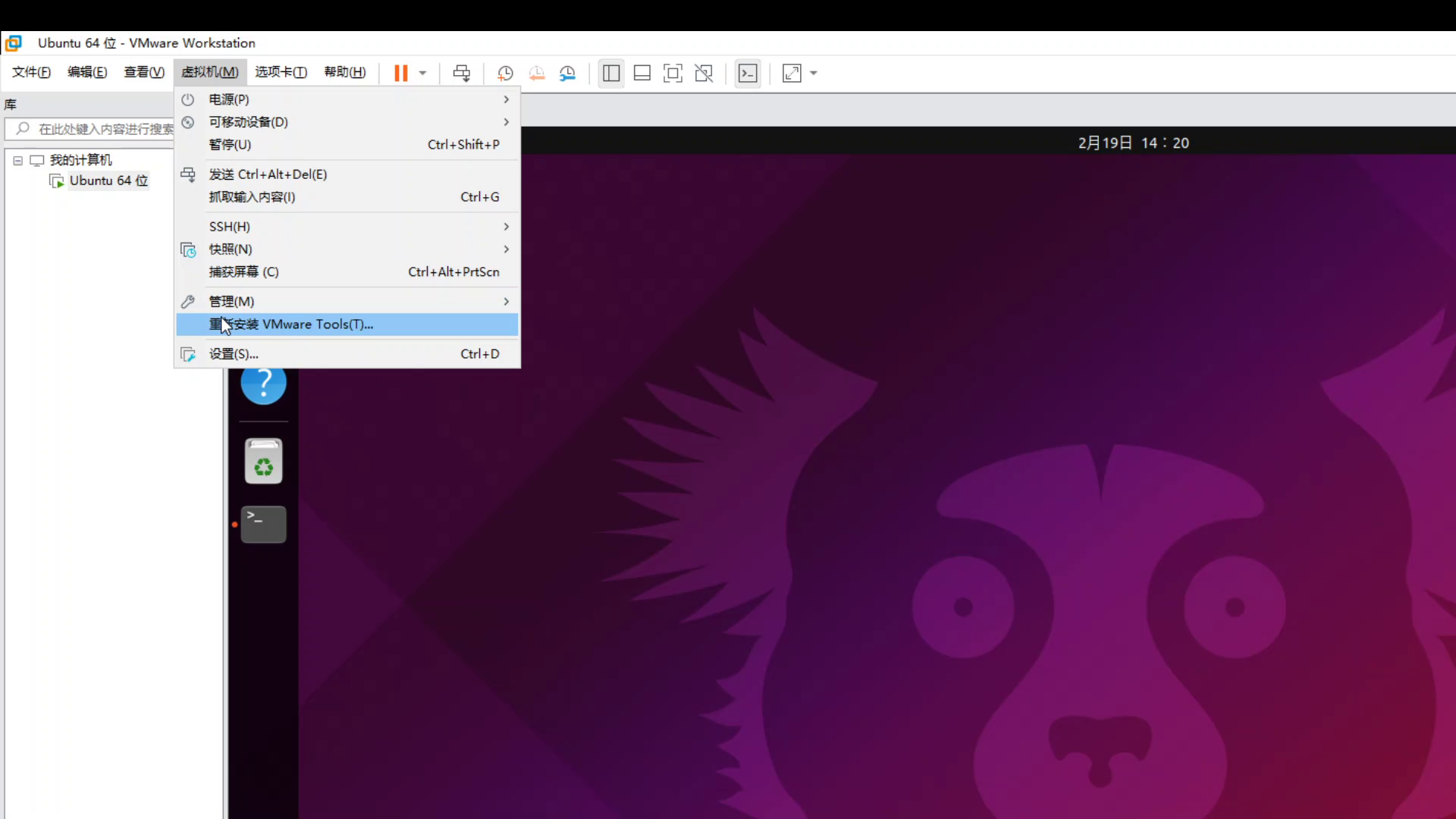The image size is (1456, 819).
Task: Open Ubuntu Terminal dock icon
Action: (x=263, y=524)
